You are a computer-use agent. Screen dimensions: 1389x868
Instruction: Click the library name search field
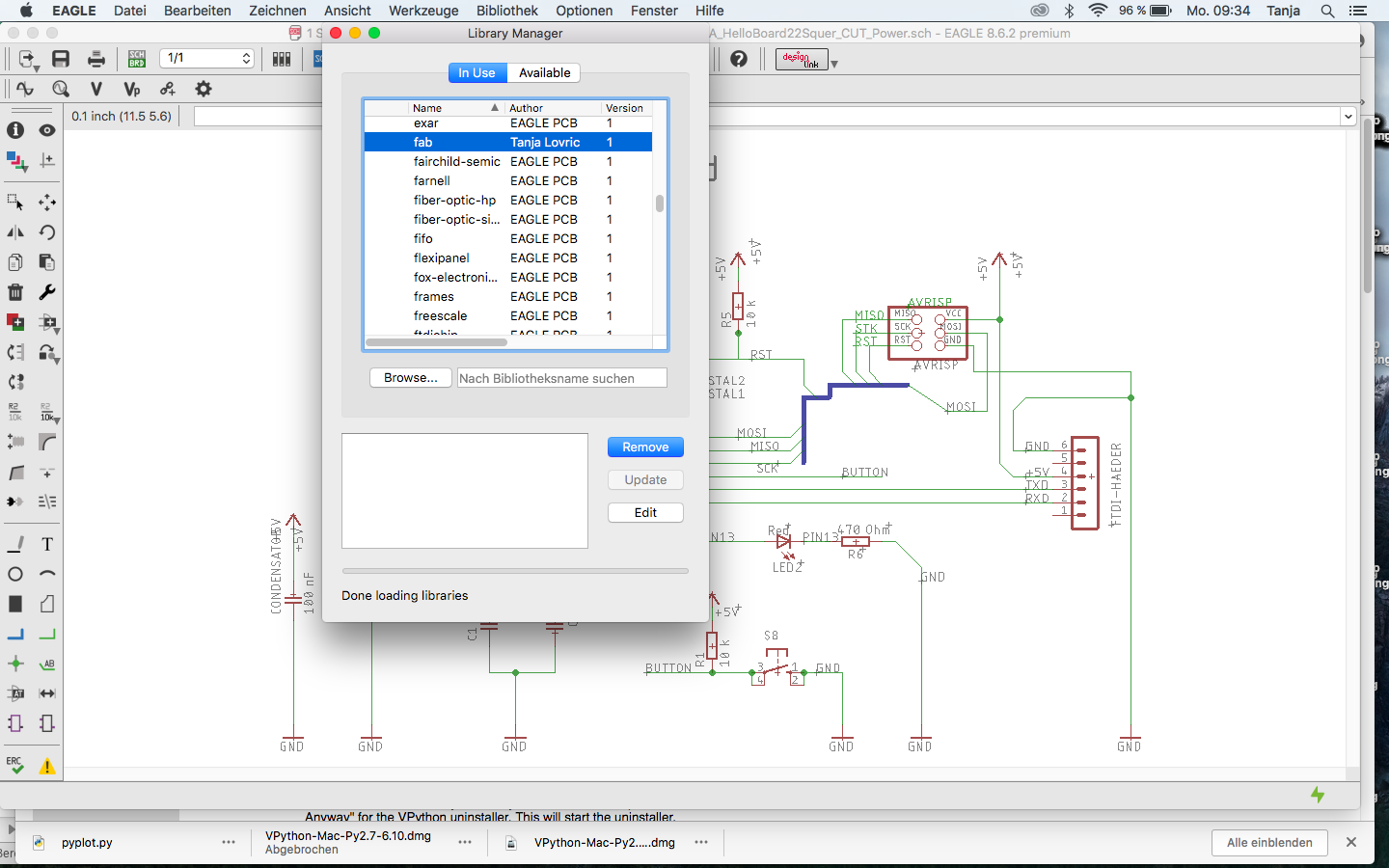(561, 378)
